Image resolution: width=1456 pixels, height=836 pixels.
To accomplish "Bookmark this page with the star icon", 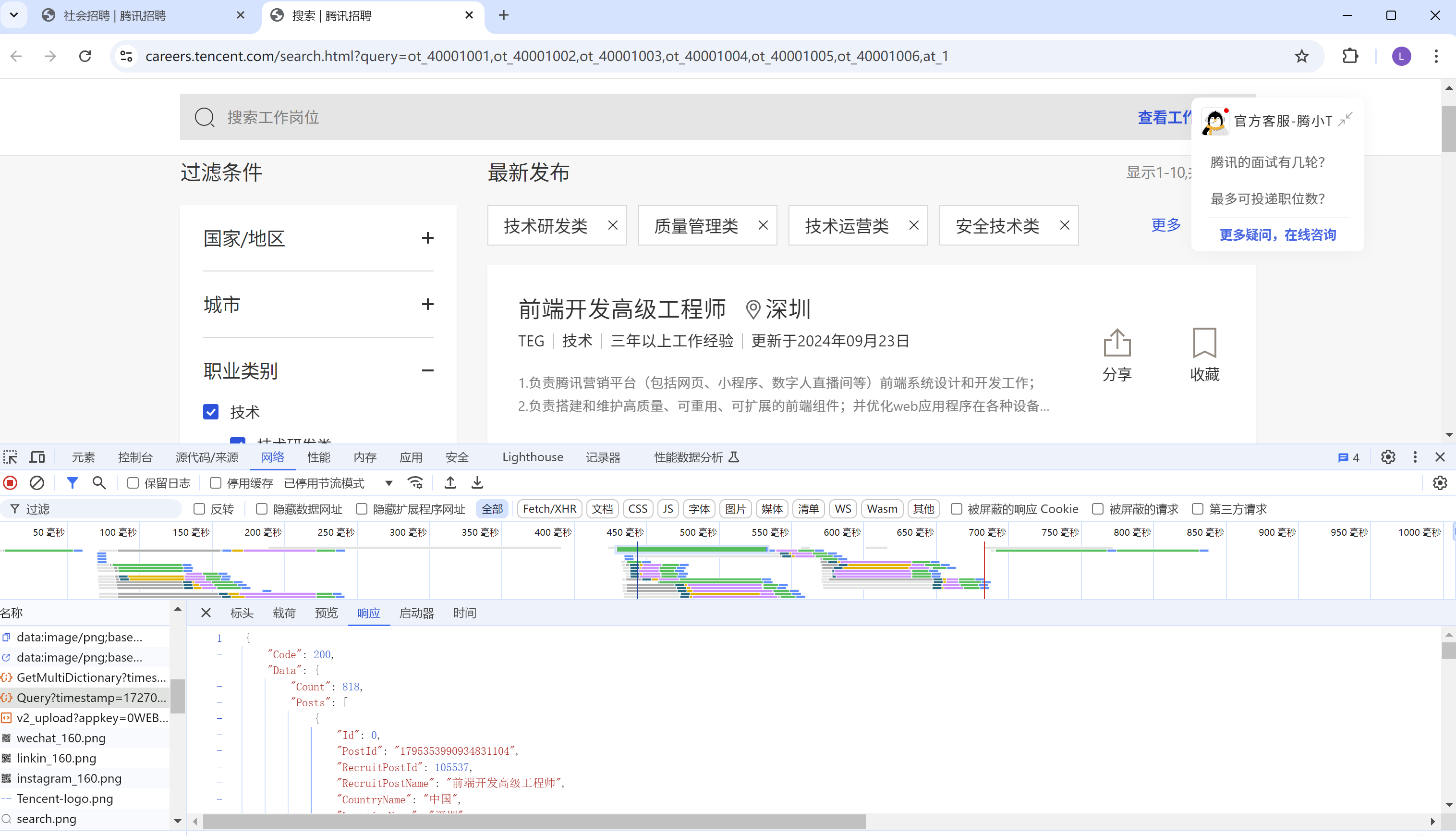I will [x=1302, y=56].
